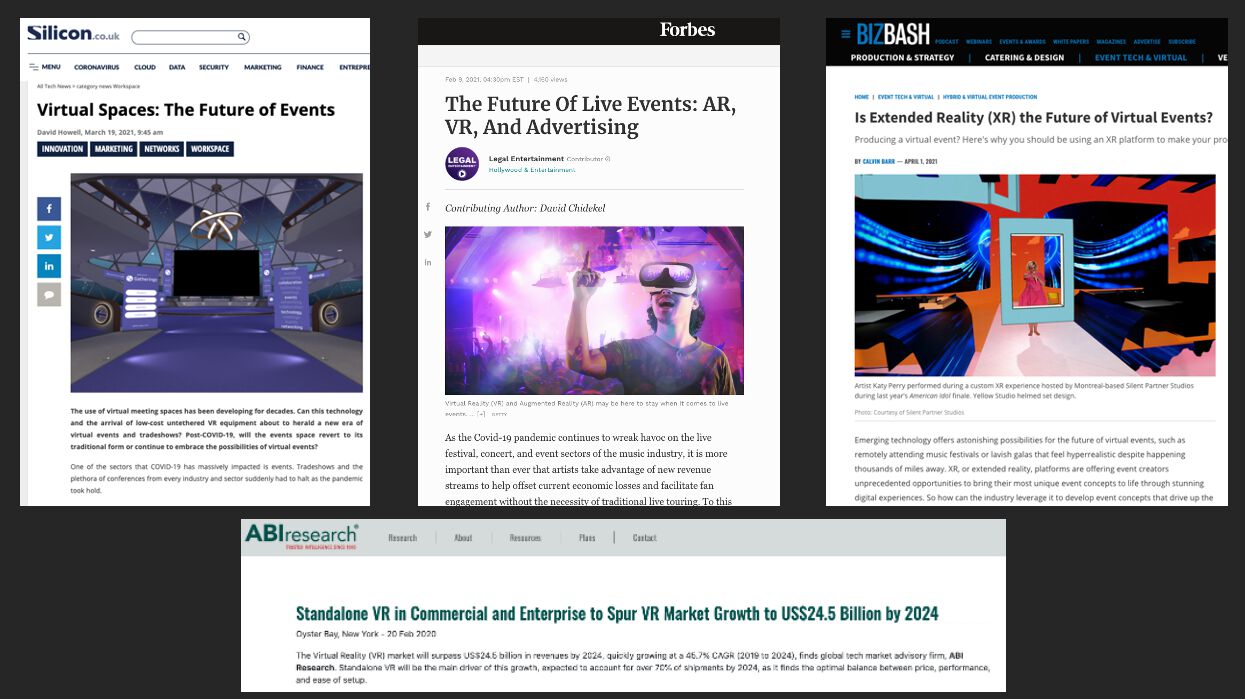Open Hollywood & Entertainment link on Forbes
Screen dimensions: 1245x699
tap(532, 170)
